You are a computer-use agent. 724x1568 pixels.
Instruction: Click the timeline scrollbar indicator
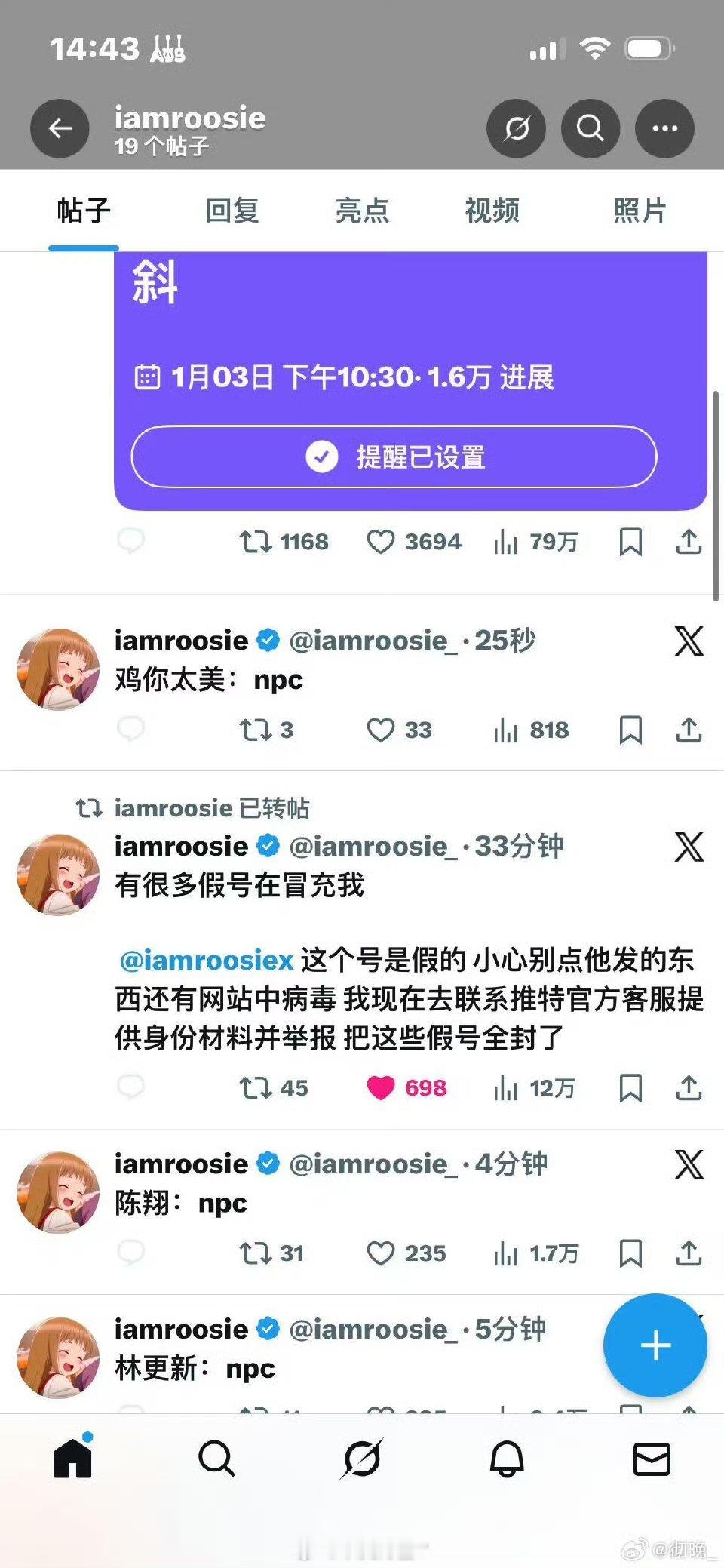pos(716,496)
